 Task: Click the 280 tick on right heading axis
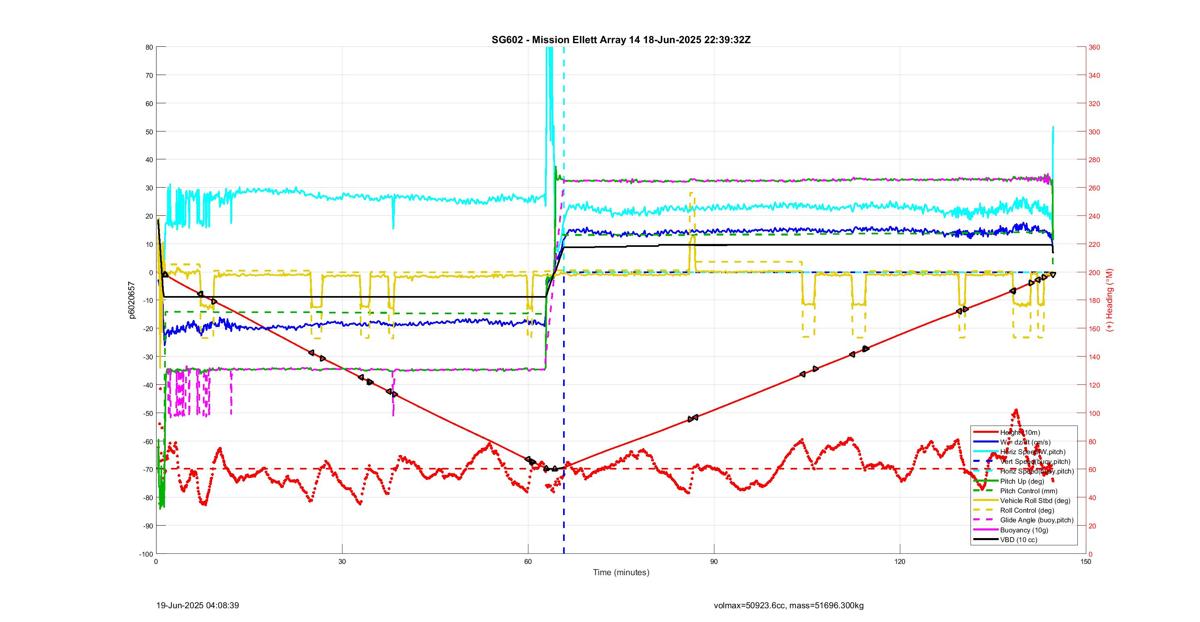1095,160
